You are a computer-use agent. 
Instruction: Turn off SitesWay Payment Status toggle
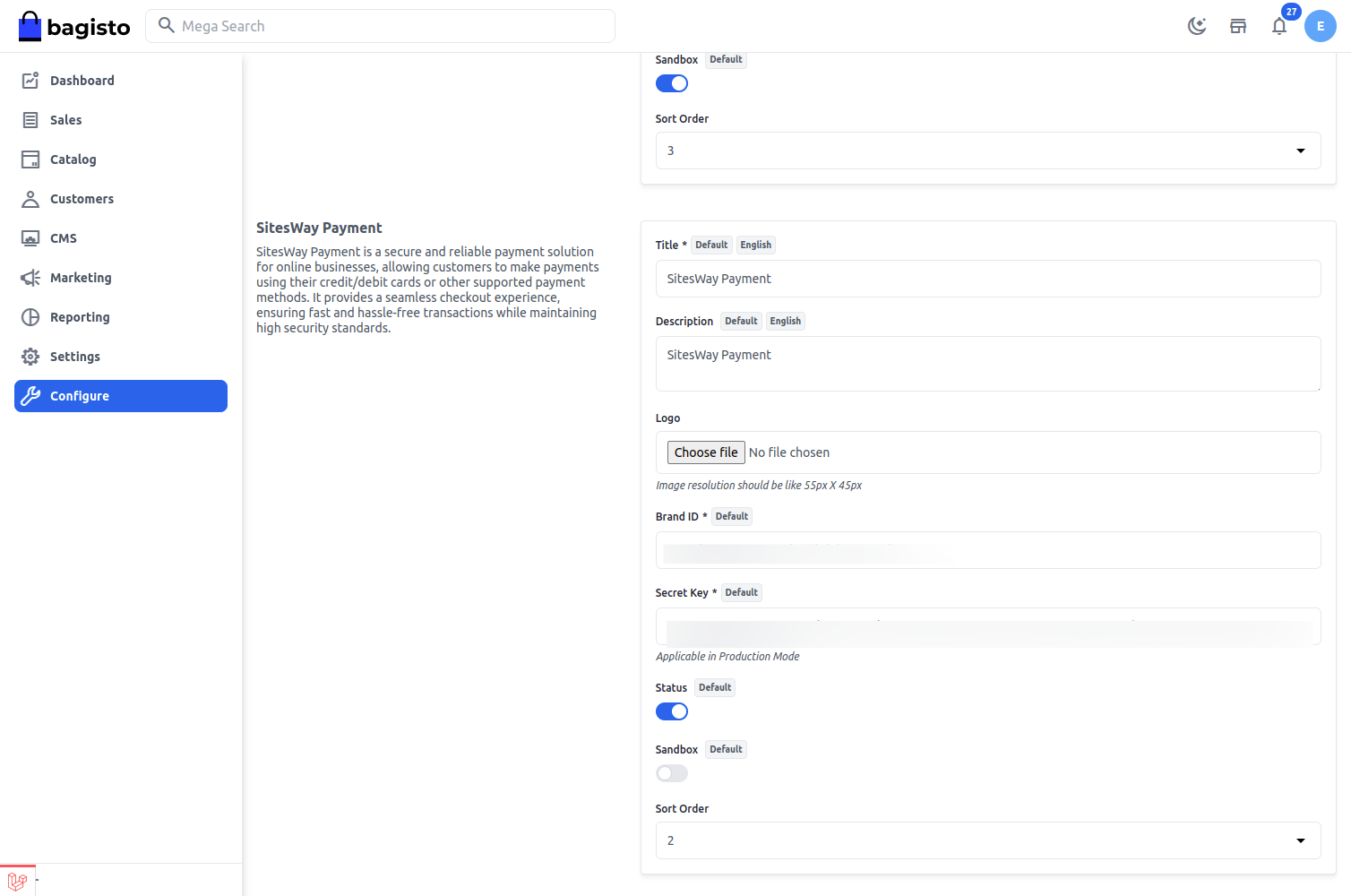[x=672, y=711]
